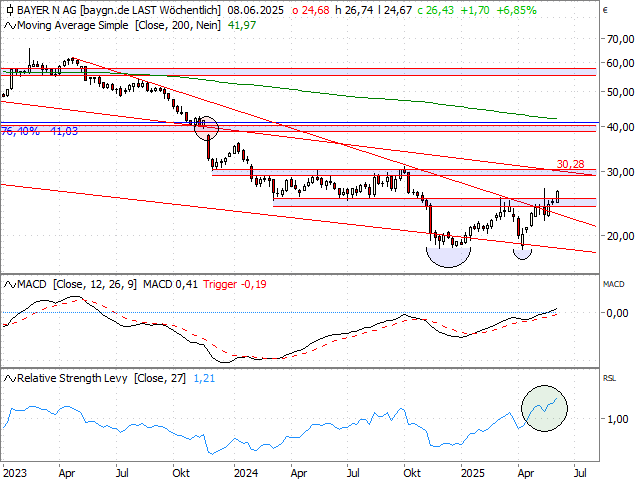
Task: Click the Fibonacci label 76,40%
Action: [20, 131]
